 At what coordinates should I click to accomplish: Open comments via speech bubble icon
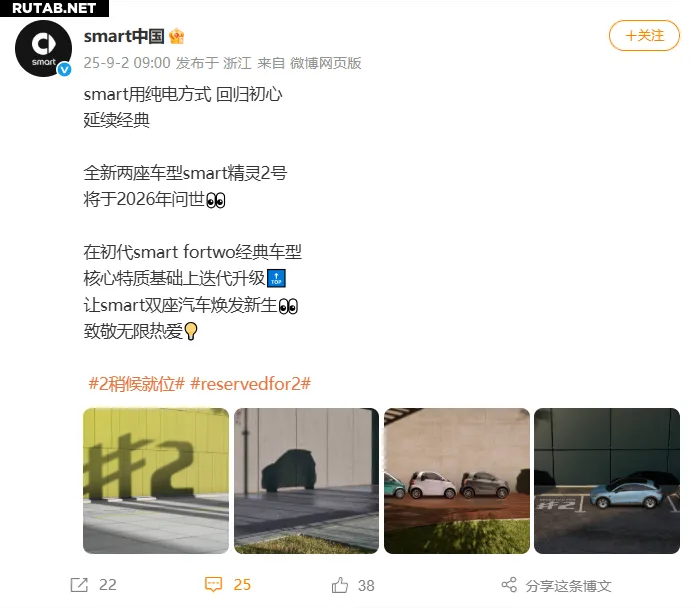point(213,585)
